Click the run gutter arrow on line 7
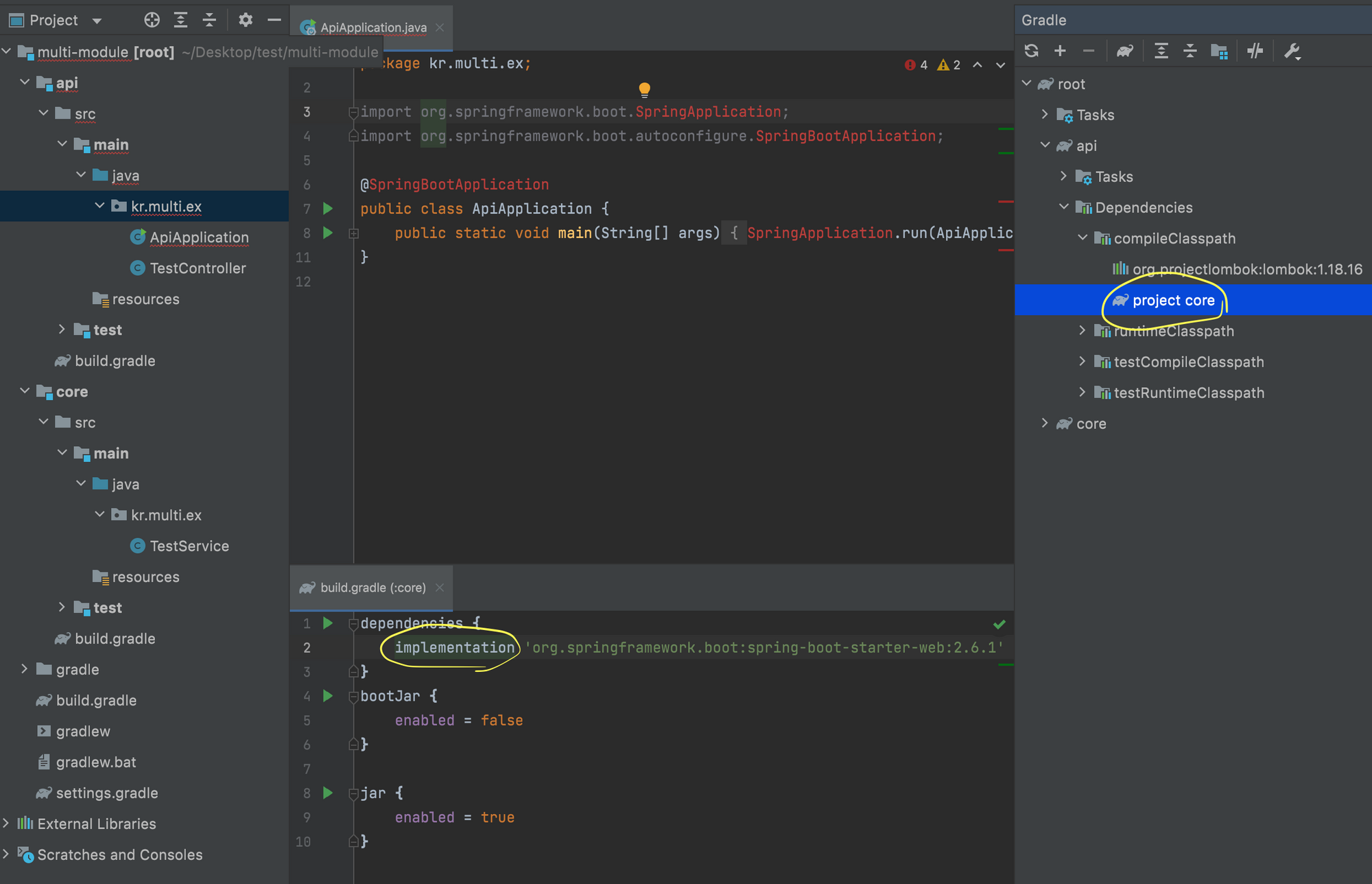 (328, 209)
